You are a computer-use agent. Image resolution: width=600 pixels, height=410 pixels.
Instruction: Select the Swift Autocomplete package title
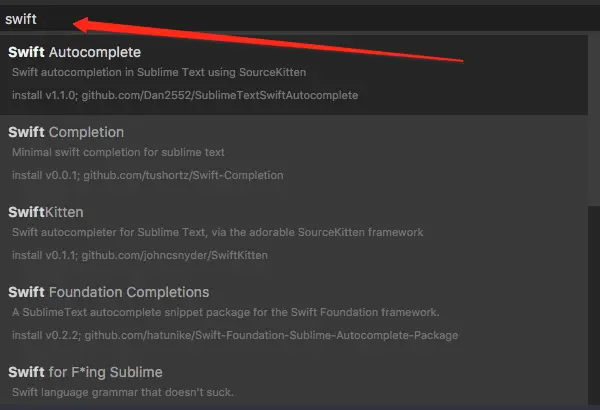click(74, 52)
